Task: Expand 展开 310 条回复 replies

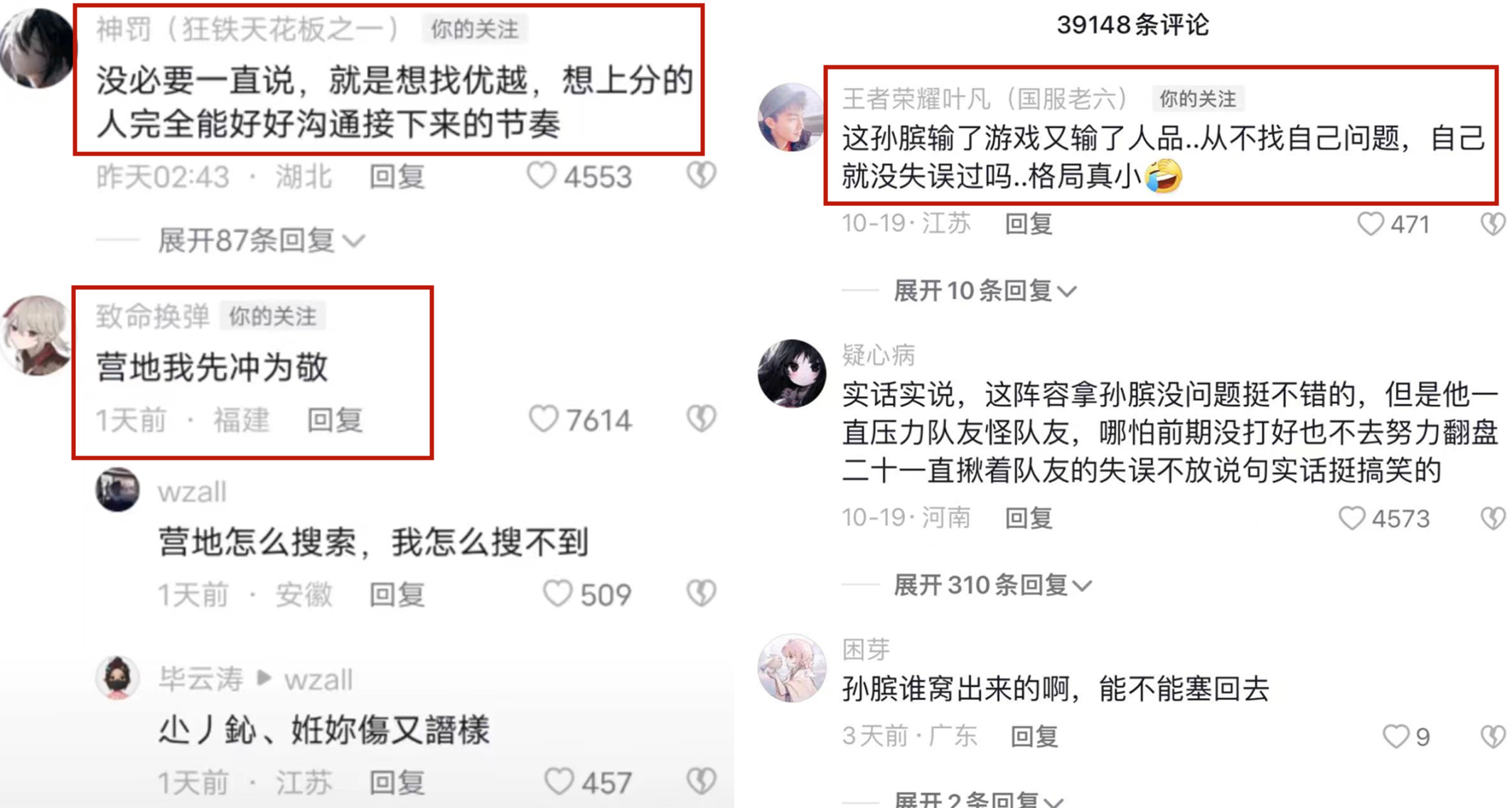Action: (992, 585)
